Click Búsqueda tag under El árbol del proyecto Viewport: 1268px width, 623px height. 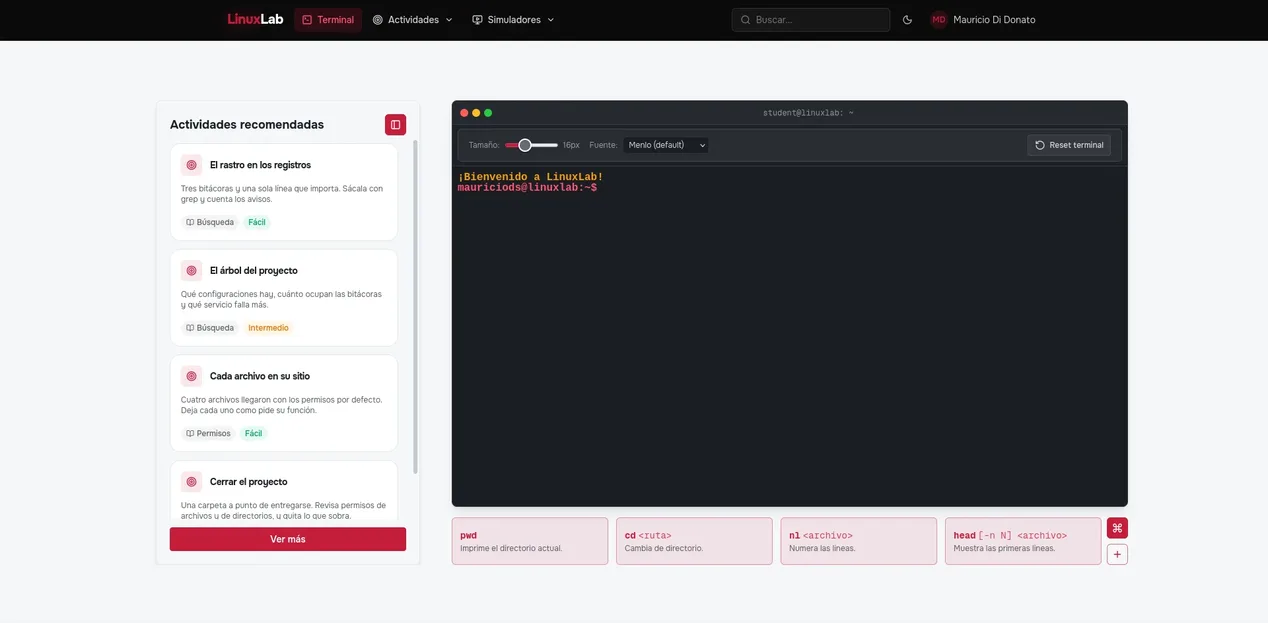[x=210, y=328]
